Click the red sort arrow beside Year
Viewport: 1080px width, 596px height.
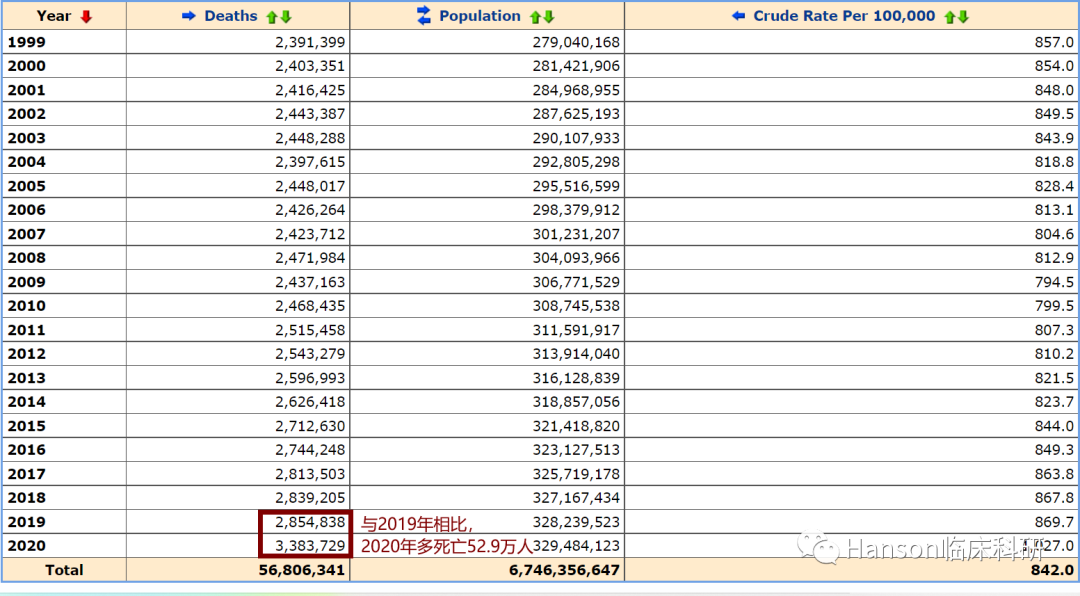[86, 16]
